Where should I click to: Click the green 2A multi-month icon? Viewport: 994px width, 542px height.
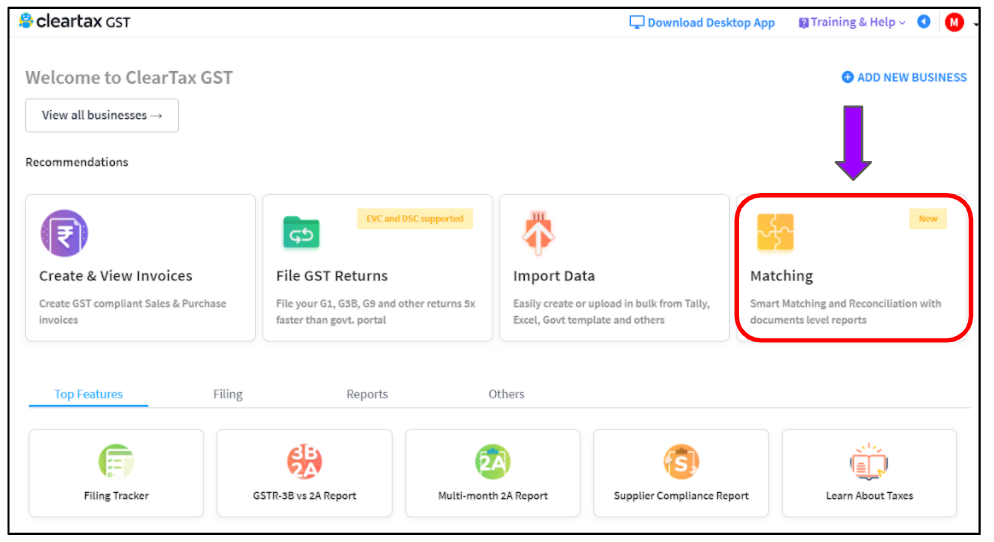point(493,461)
